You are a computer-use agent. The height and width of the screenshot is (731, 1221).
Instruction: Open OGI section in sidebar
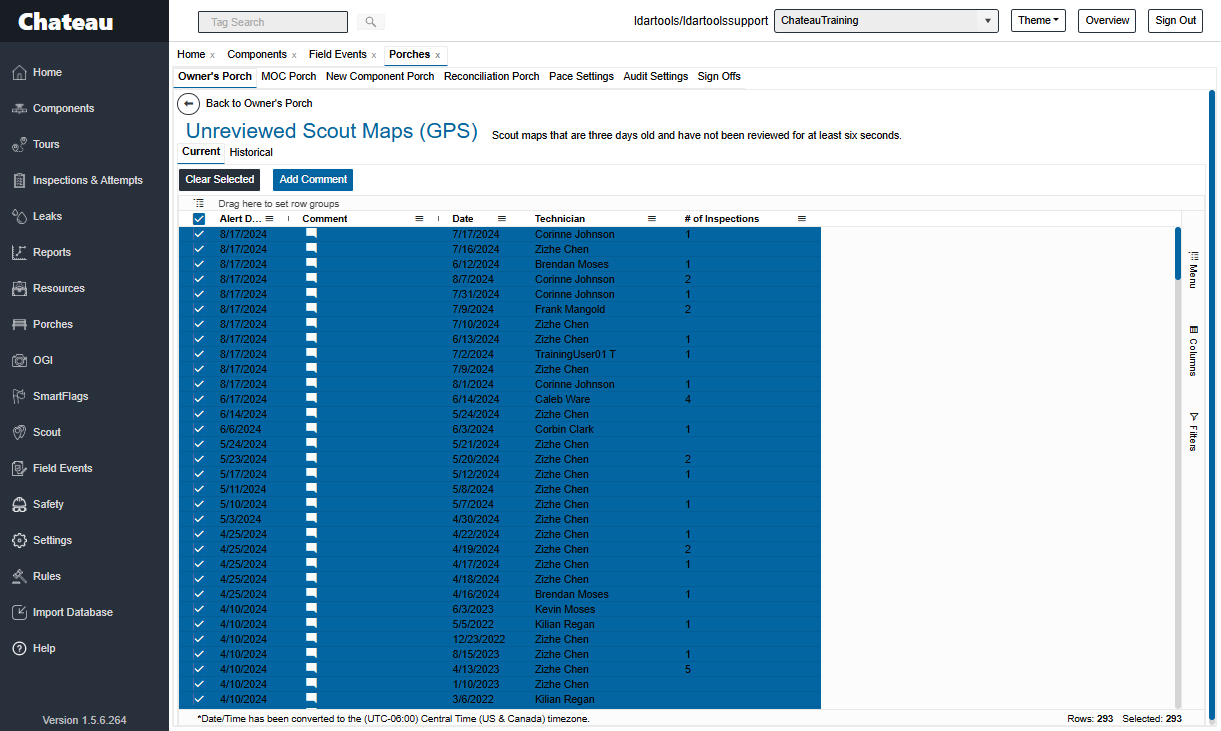point(42,360)
